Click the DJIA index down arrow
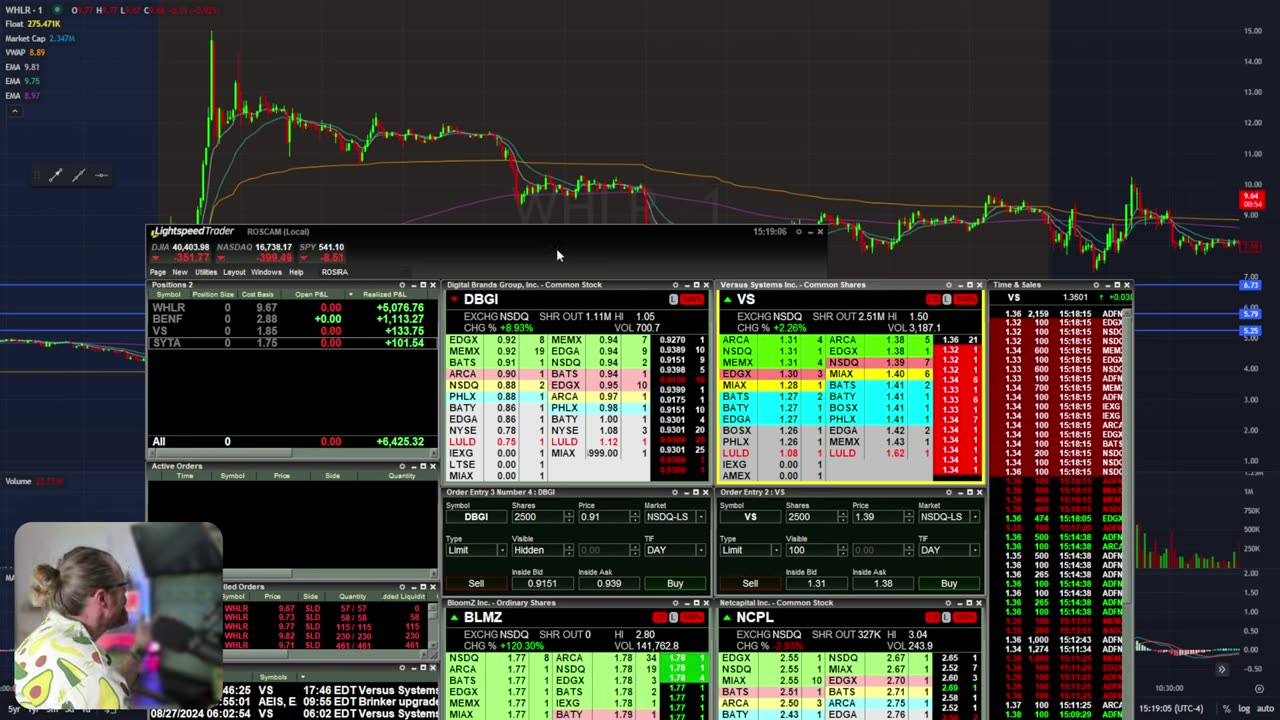The width and height of the screenshot is (1280, 720). [x=156, y=257]
